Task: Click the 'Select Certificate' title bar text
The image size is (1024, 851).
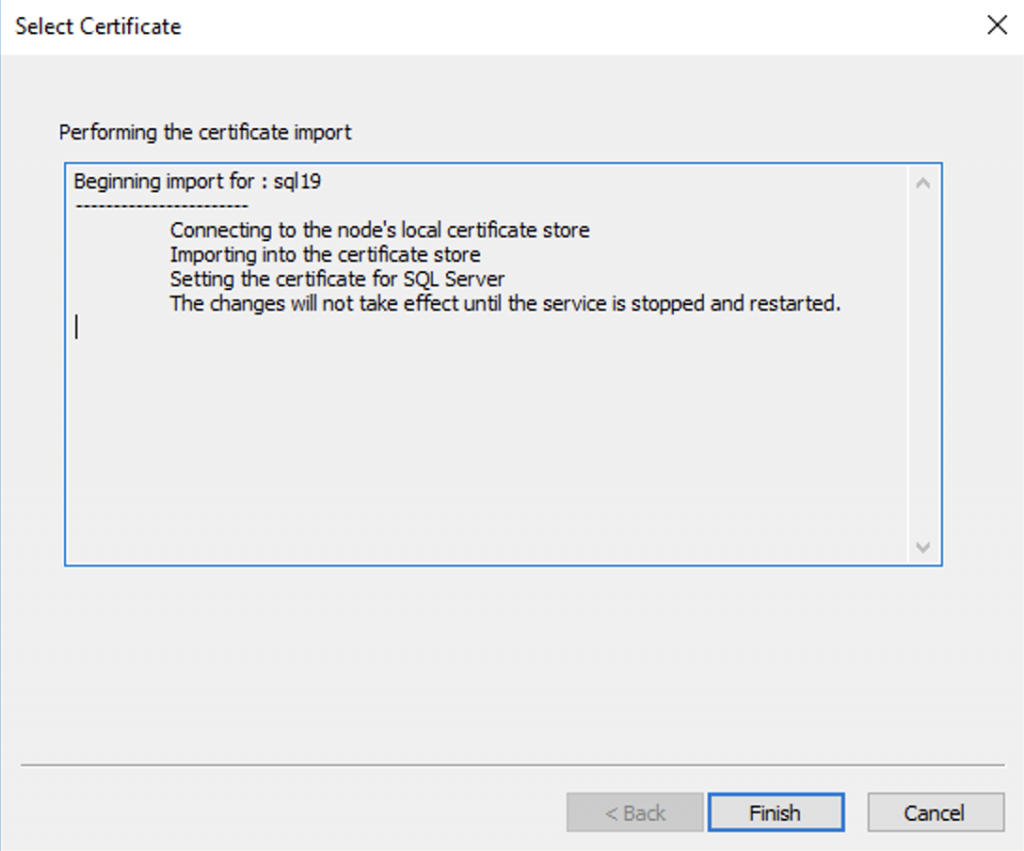Action: [97, 26]
